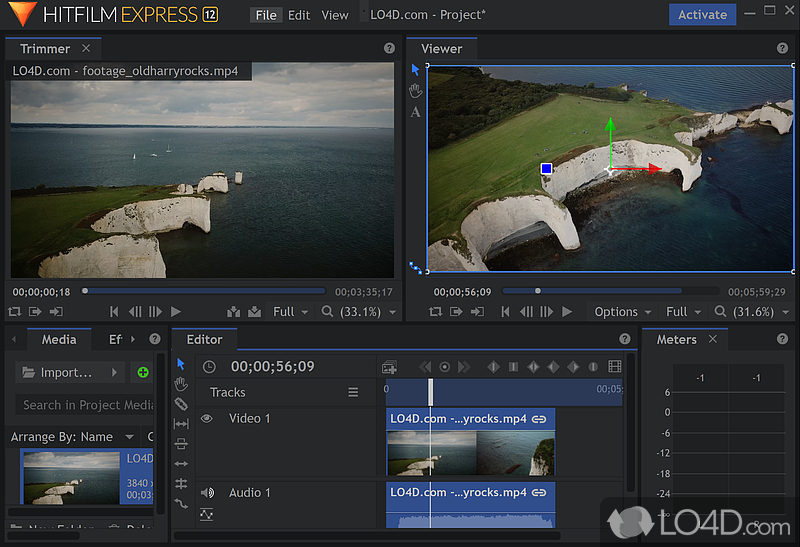
Task: Step back one frame in Viewer
Action: click(526, 312)
